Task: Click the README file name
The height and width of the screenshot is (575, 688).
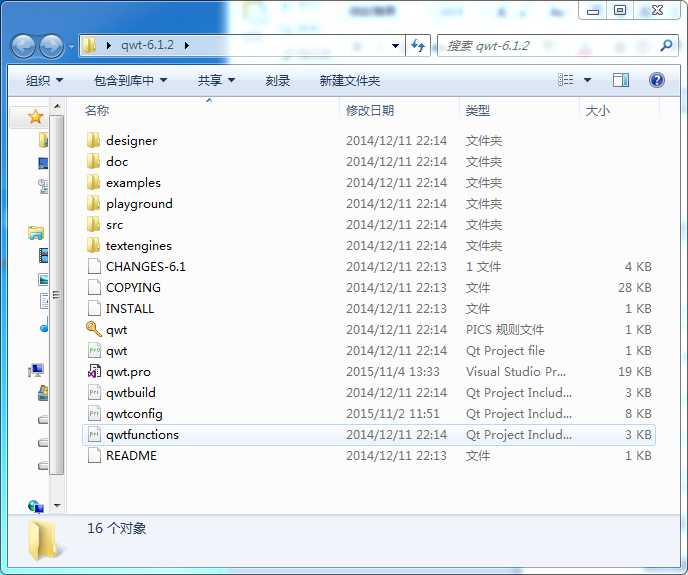Action: 131,456
